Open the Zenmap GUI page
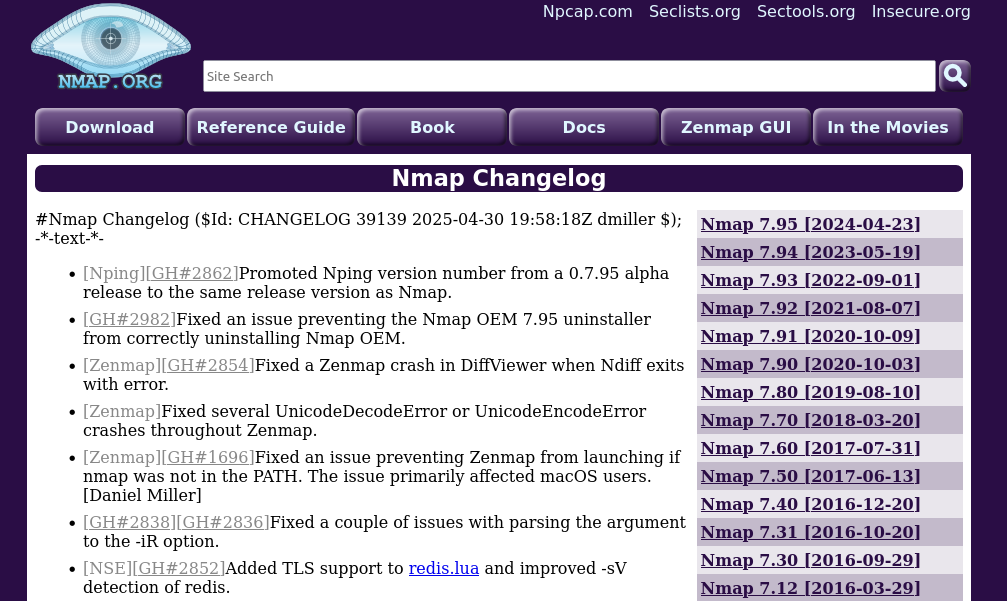Viewport: 1007px width, 601px height. [x=736, y=127]
